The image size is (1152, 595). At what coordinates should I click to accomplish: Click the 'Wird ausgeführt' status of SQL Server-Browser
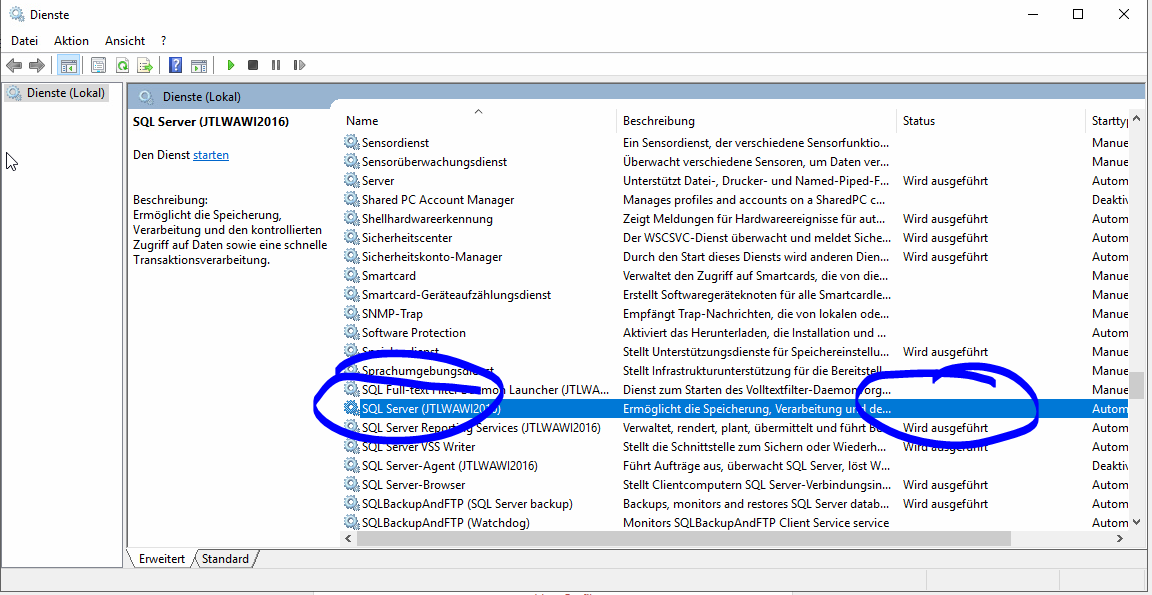(x=946, y=485)
